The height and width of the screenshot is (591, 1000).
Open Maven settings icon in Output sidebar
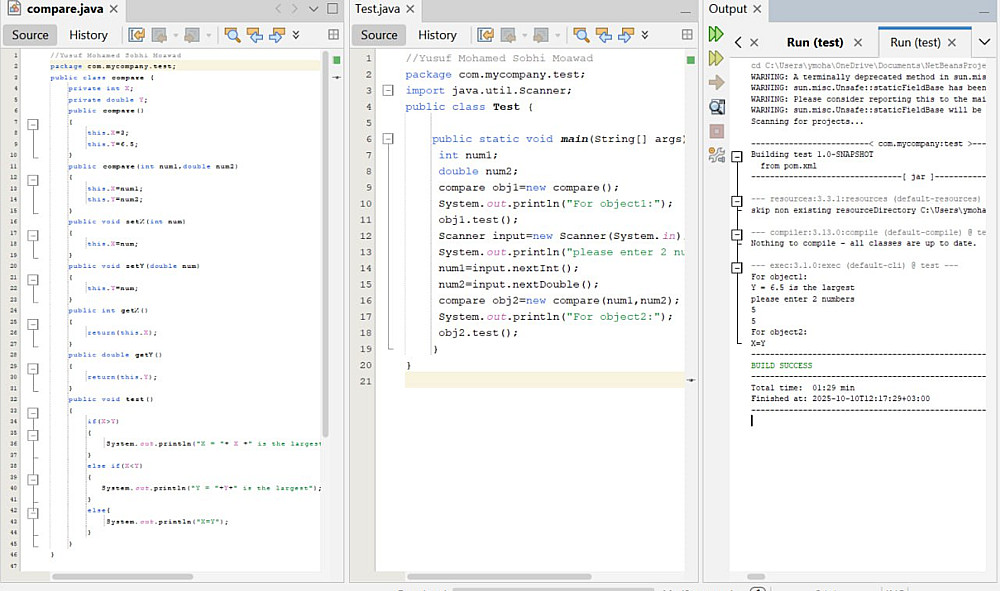(x=716, y=154)
